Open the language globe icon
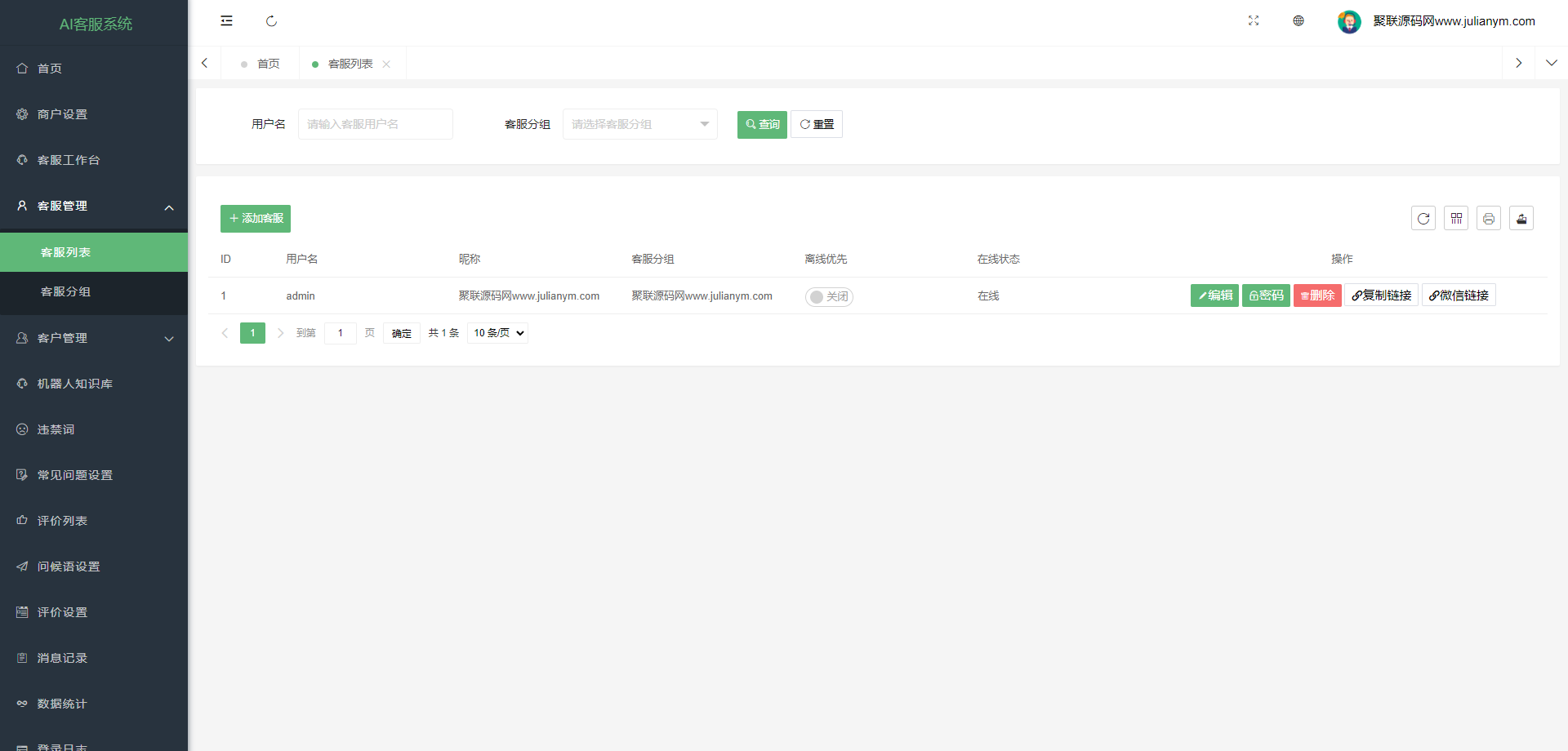Screen dimensions: 1568x751 (1298, 21)
